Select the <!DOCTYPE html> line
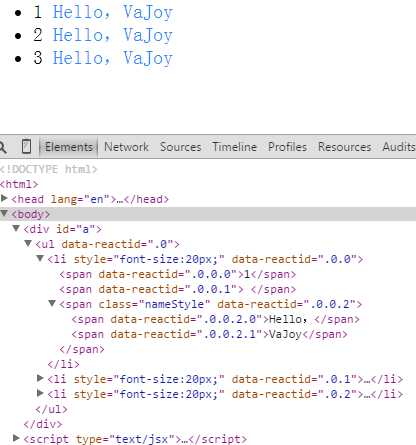Screen dimensions: 416x445 49,169
